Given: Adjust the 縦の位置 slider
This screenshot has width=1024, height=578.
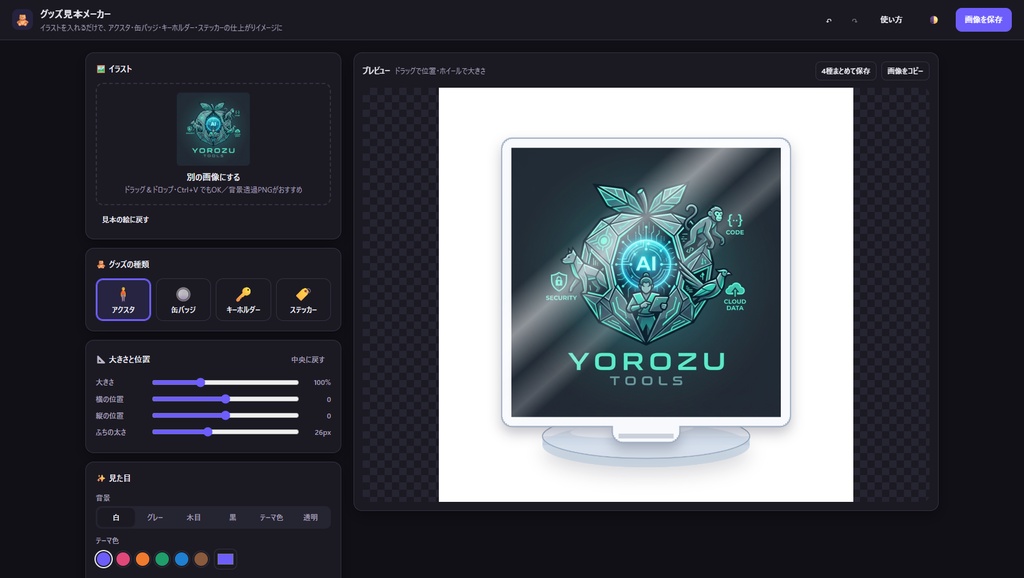Looking at the screenshot, I should [x=225, y=415].
